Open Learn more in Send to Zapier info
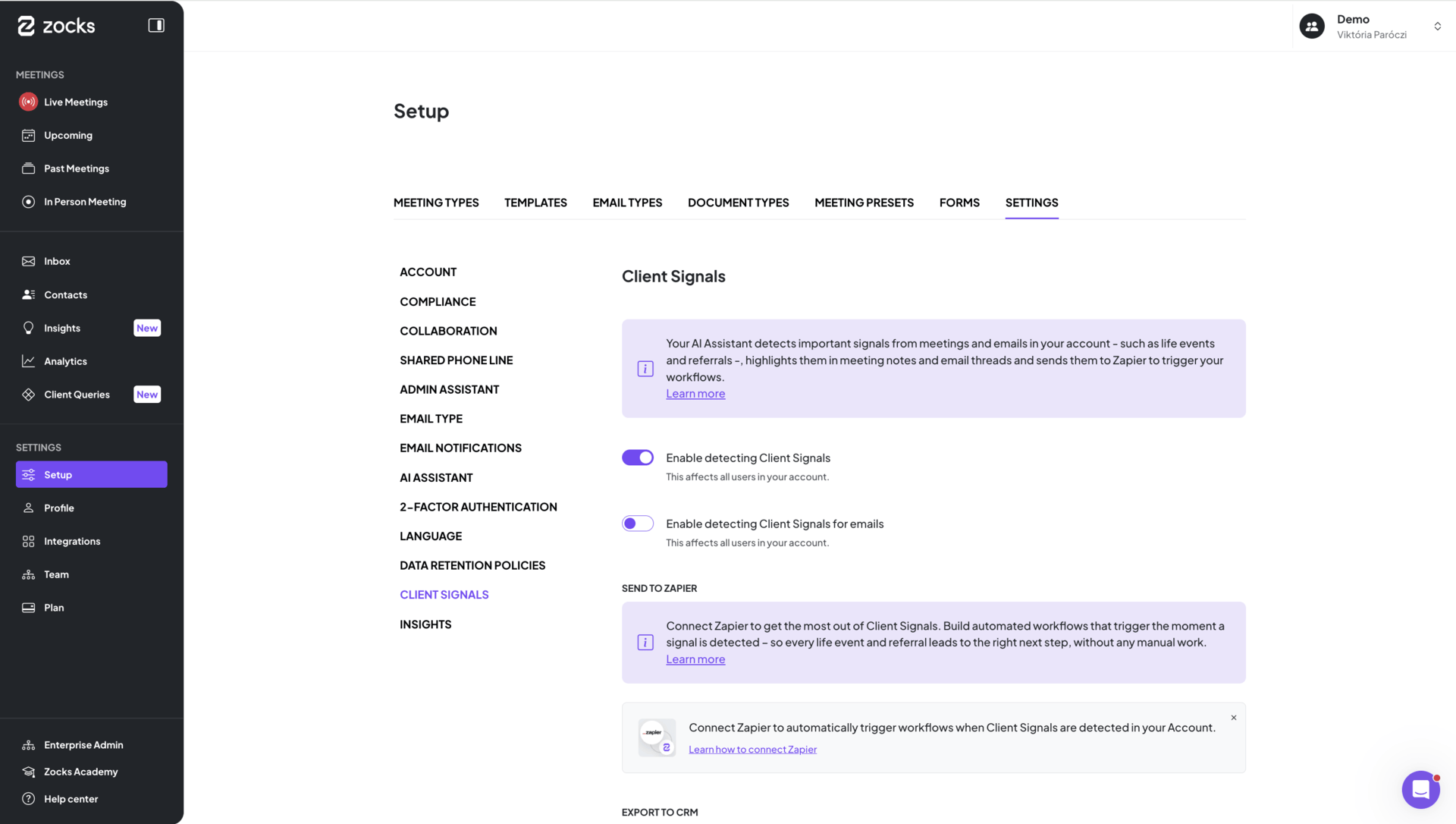 click(x=695, y=659)
